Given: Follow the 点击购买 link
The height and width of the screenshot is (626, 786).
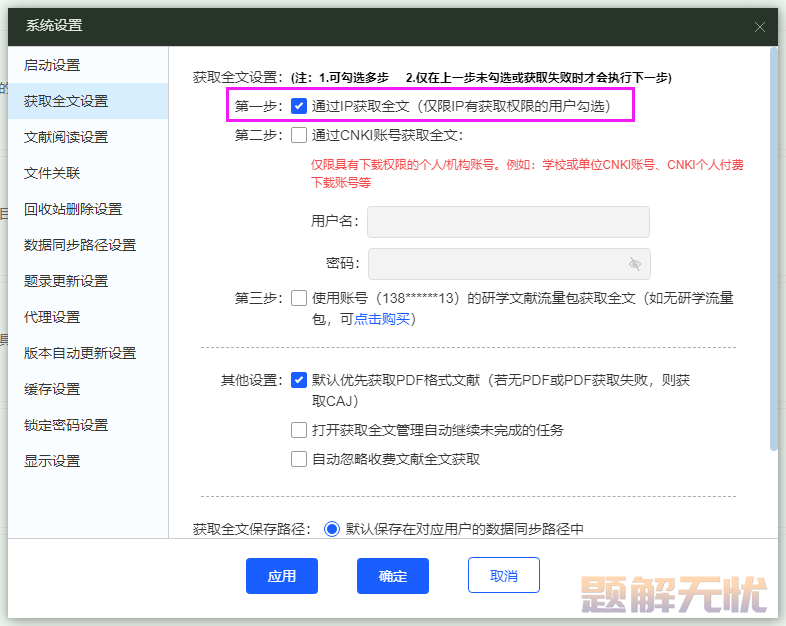Looking at the screenshot, I should tap(382, 319).
